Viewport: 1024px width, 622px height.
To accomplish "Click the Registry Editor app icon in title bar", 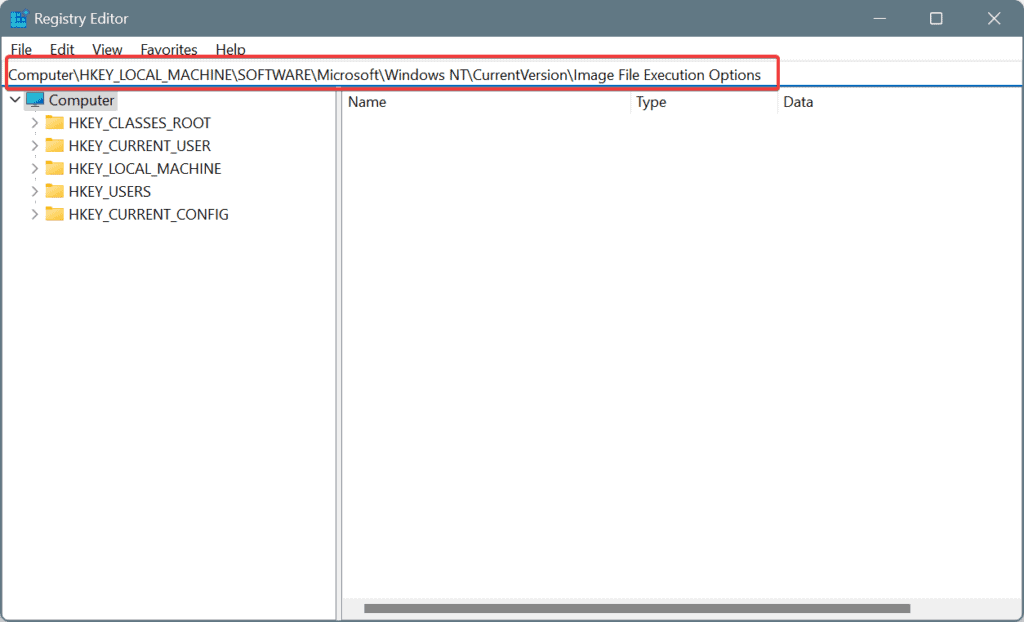I will click(19, 18).
